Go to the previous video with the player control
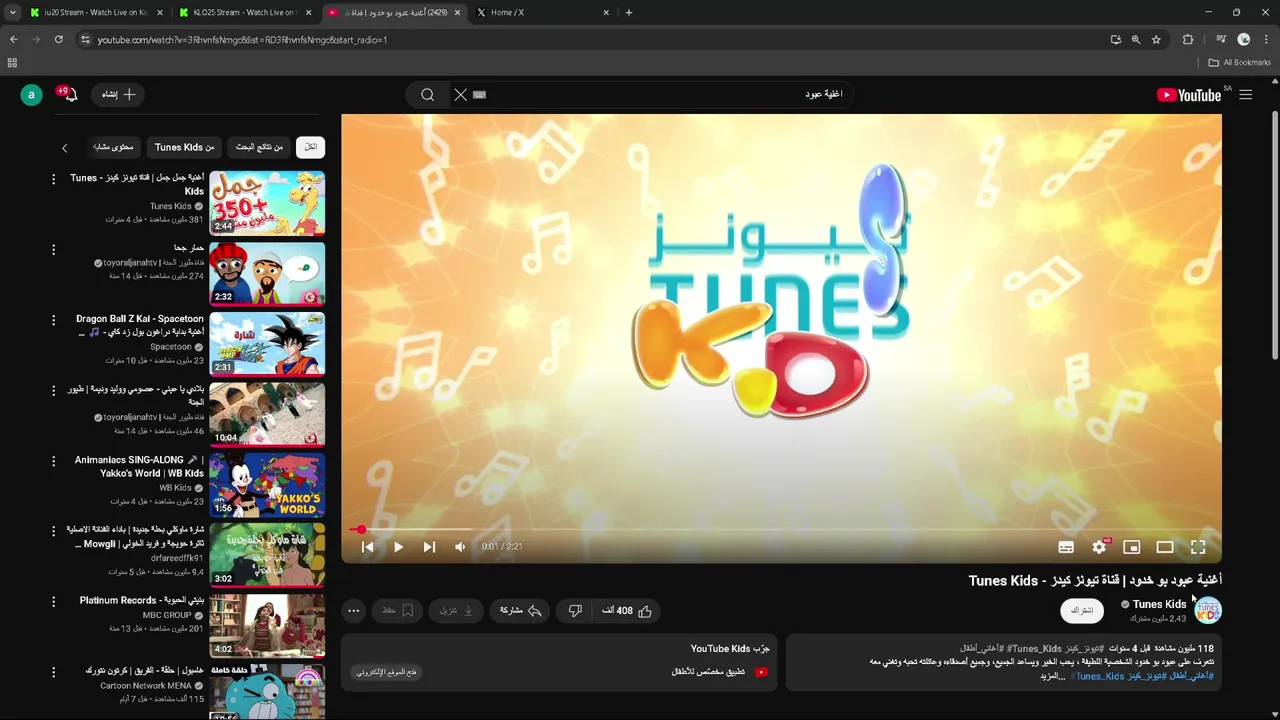 367,547
